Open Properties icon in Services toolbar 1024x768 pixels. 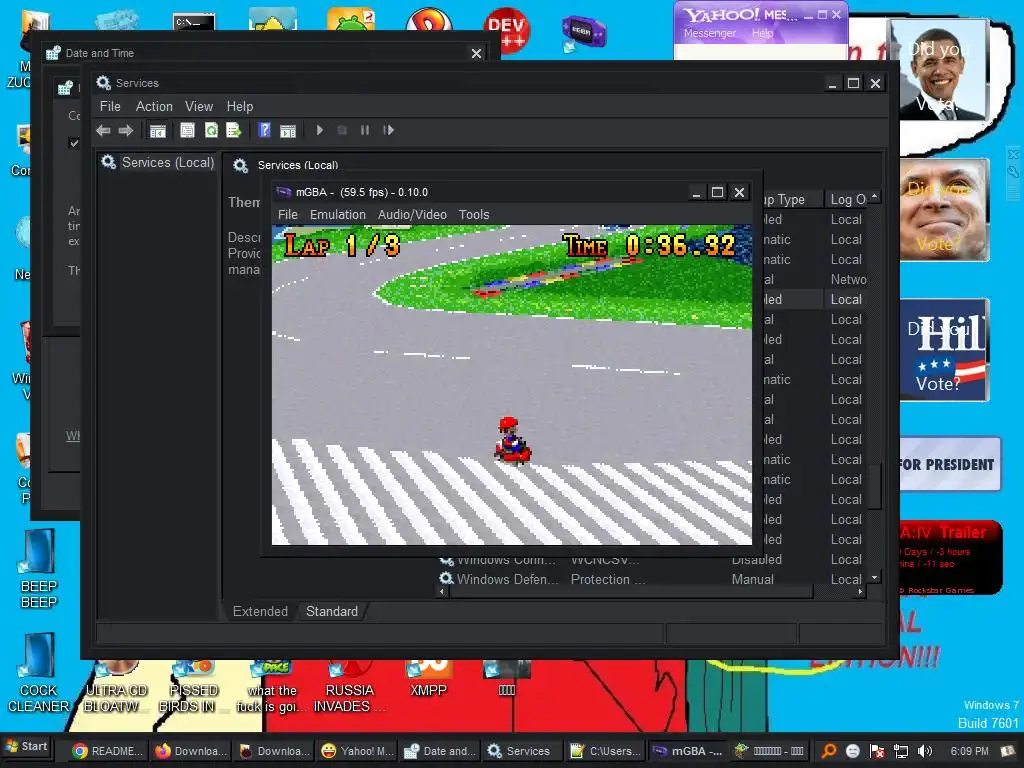(x=187, y=131)
